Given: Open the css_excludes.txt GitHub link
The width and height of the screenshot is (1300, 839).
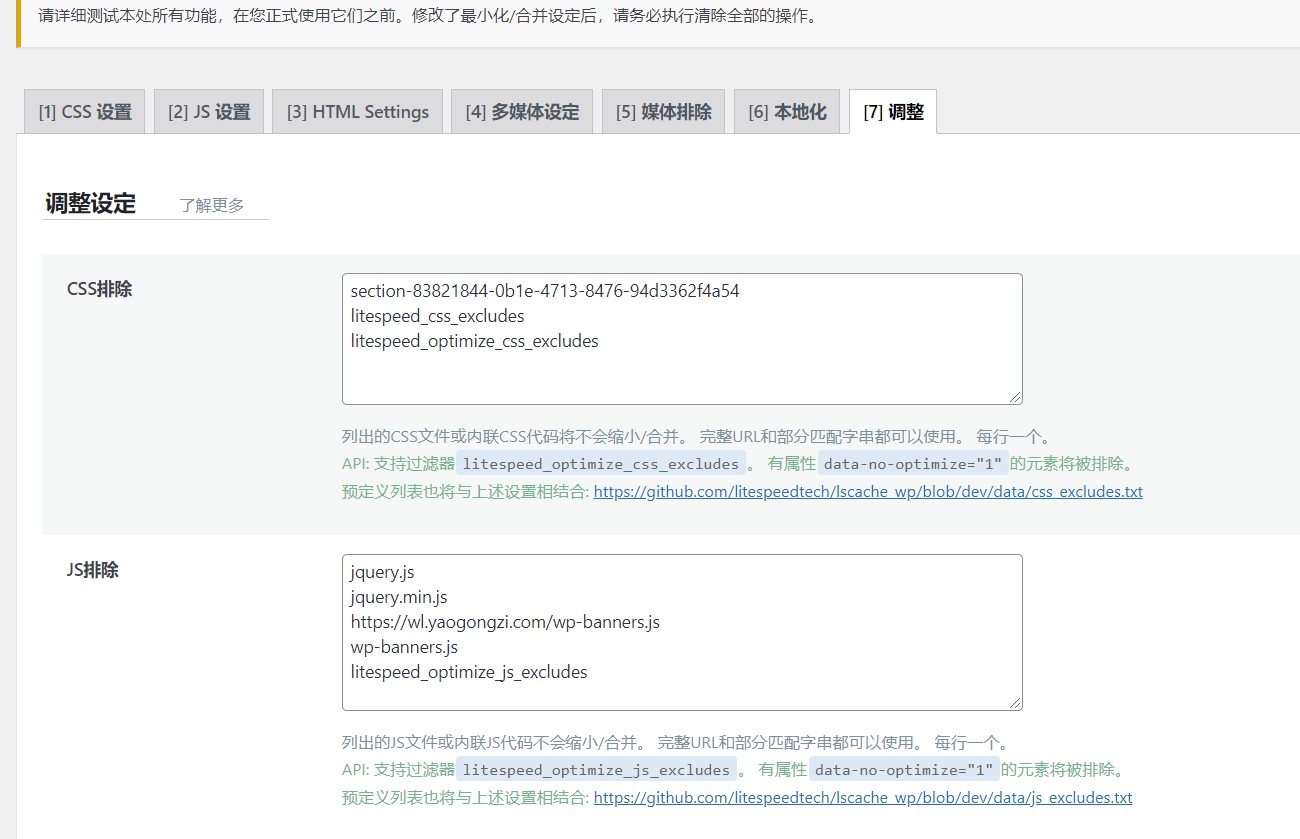Looking at the screenshot, I should (x=868, y=492).
